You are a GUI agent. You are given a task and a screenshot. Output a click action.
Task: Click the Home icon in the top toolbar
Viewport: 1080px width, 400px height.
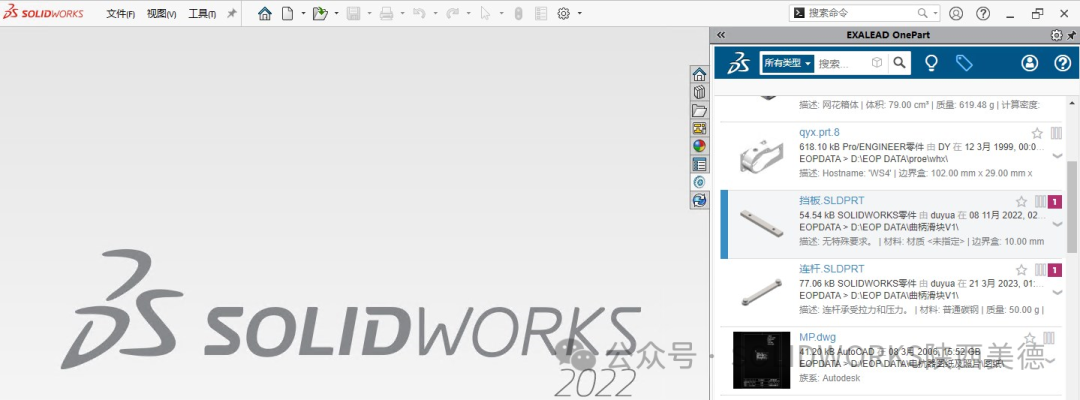pos(264,13)
